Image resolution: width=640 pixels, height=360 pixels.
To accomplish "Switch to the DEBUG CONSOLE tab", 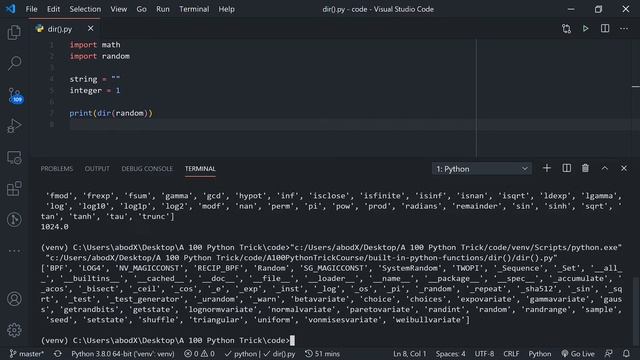I will click(147, 169).
